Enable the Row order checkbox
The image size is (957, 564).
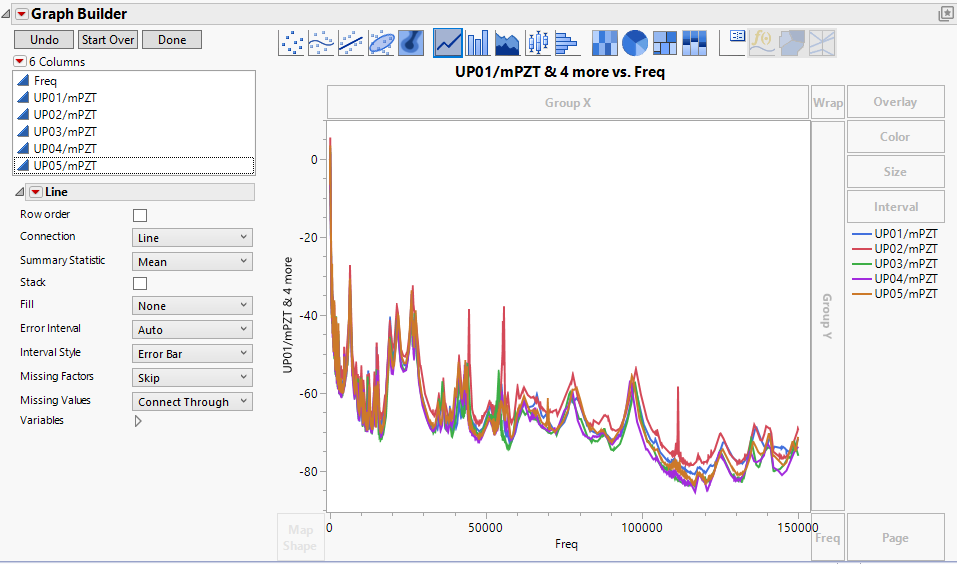(x=140, y=215)
